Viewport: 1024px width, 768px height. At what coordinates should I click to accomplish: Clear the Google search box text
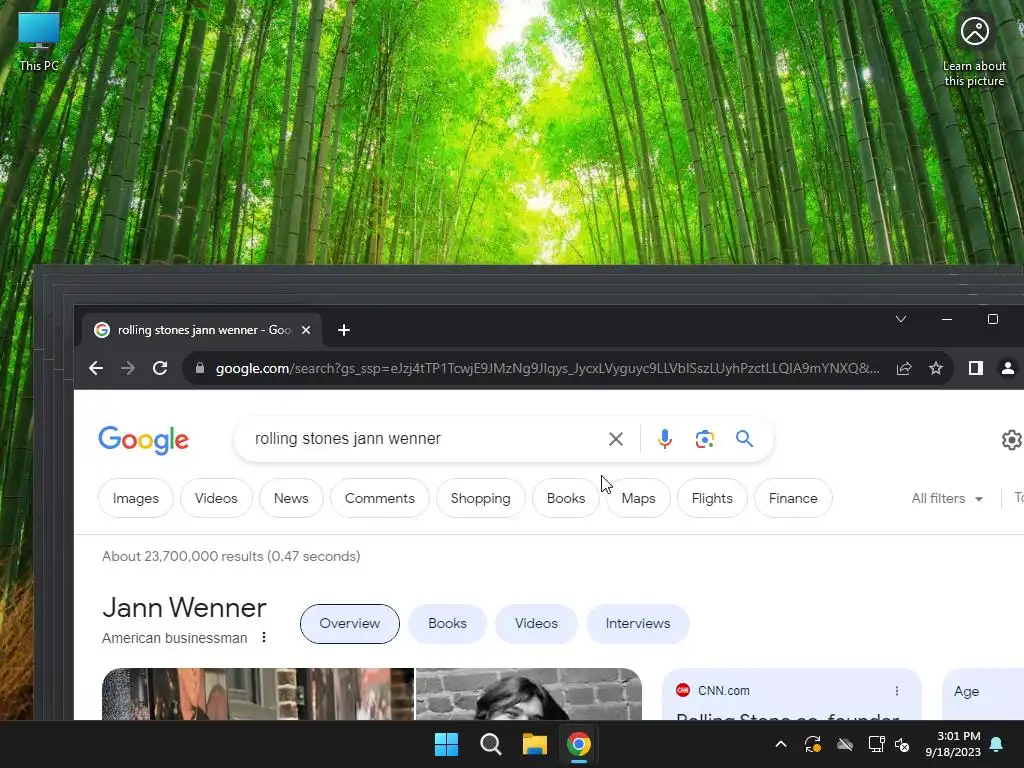click(615, 439)
